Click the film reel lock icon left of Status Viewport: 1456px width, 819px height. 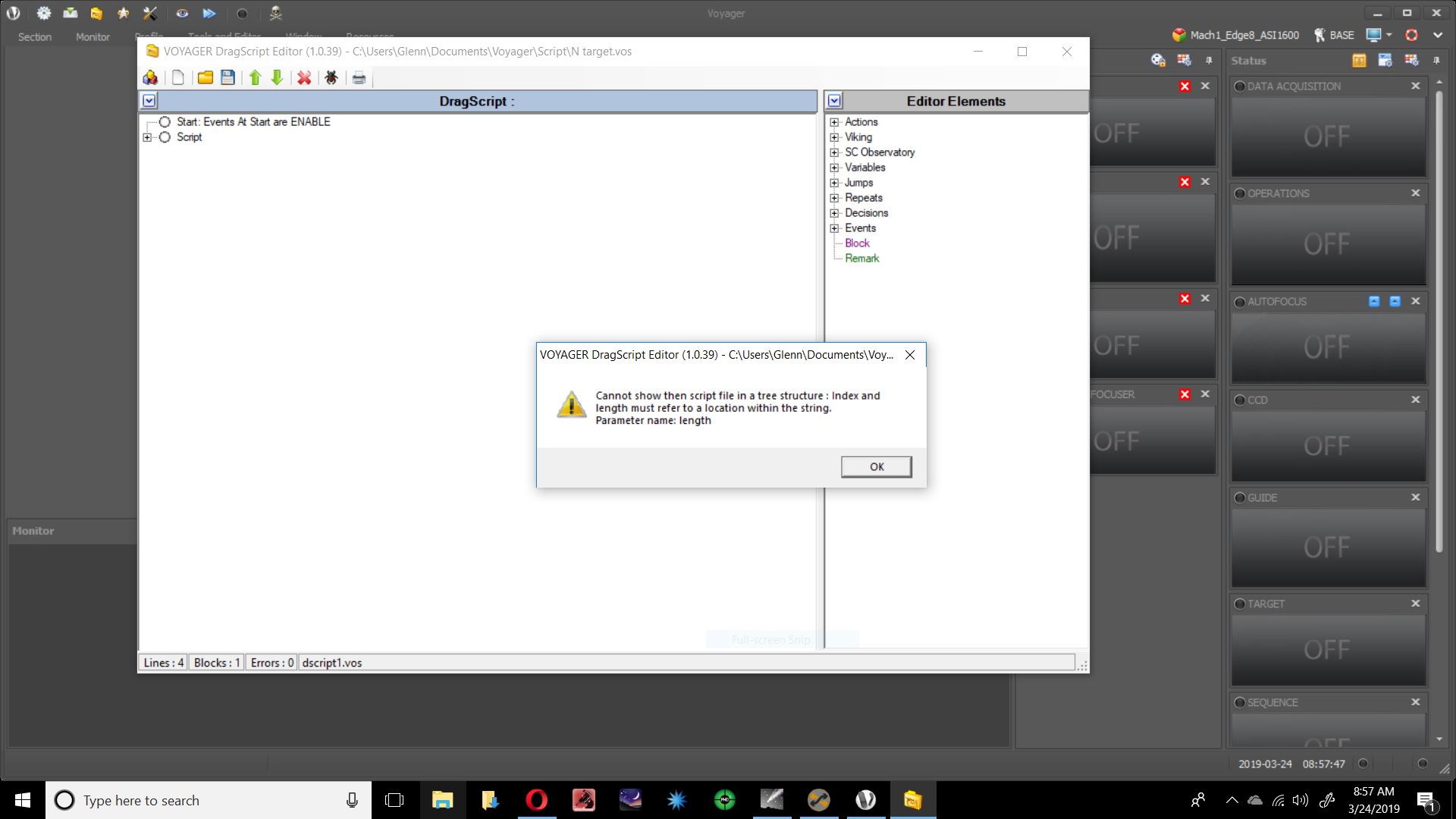(1158, 61)
